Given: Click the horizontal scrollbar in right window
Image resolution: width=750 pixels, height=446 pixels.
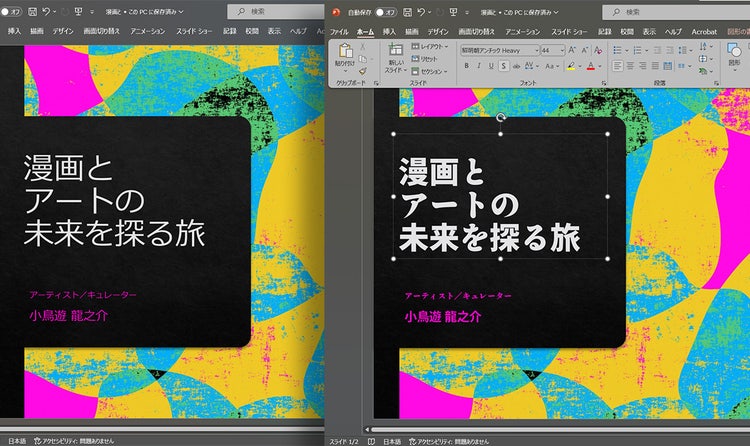Looking at the screenshot, I should click(x=560, y=429).
